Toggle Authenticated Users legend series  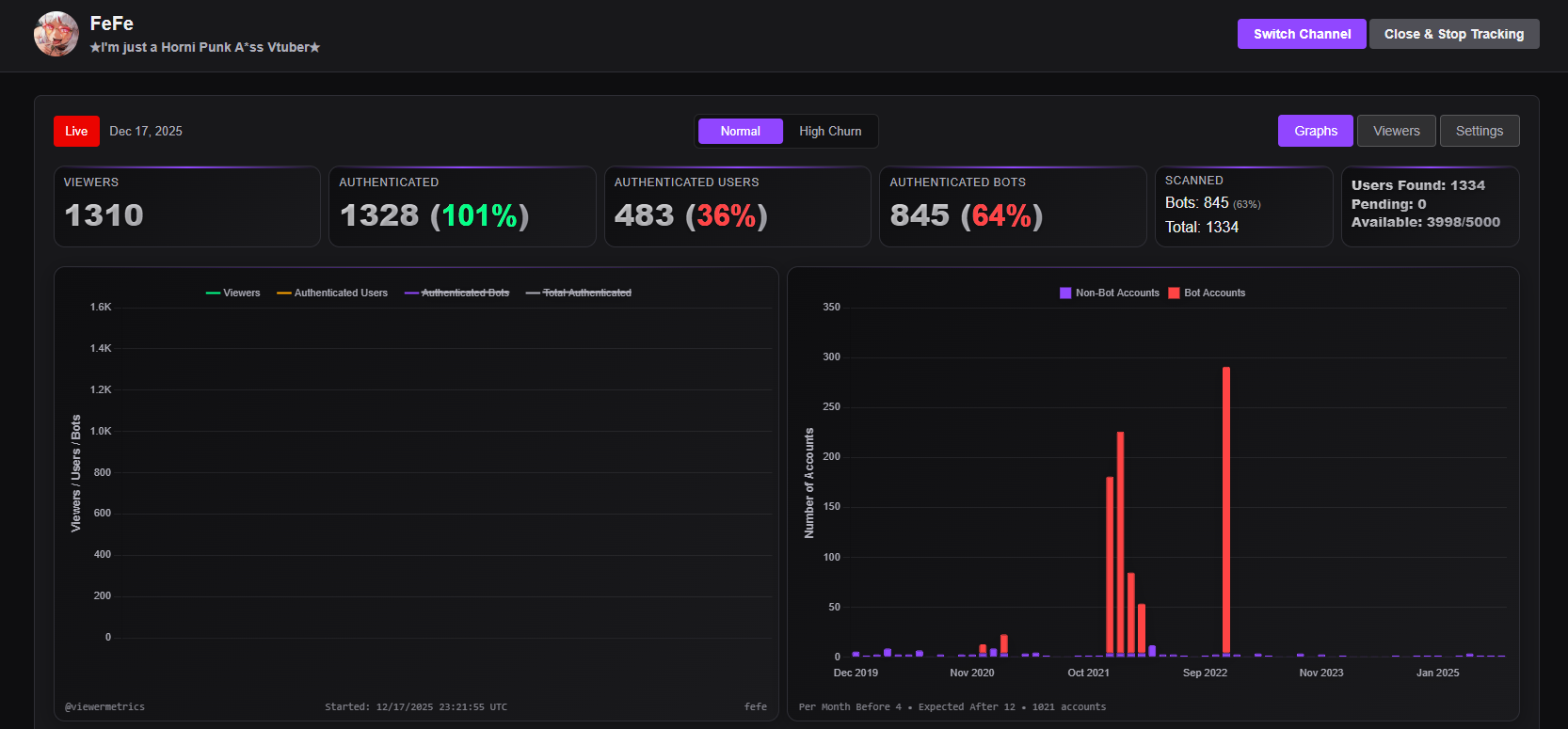pos(332,293)
